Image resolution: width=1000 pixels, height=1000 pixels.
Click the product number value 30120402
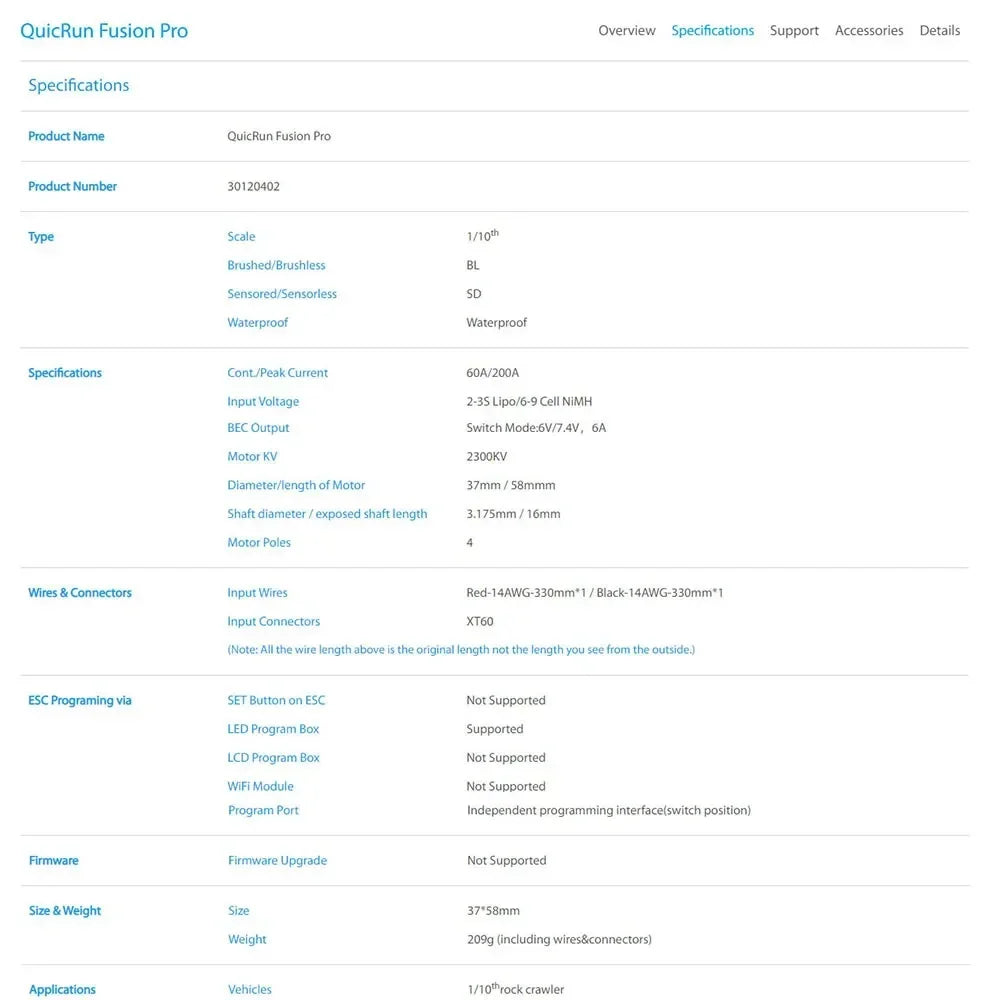coord(254,187)
